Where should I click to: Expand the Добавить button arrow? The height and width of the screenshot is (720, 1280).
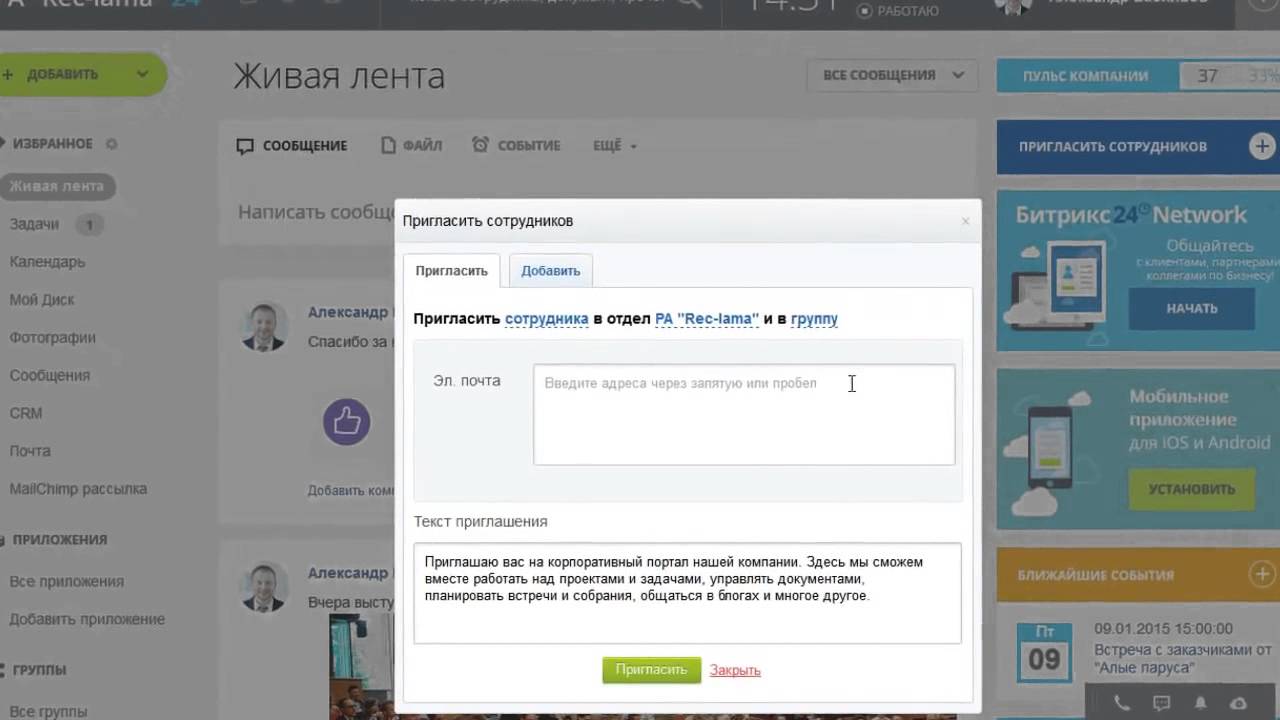[x=142, y=74]
